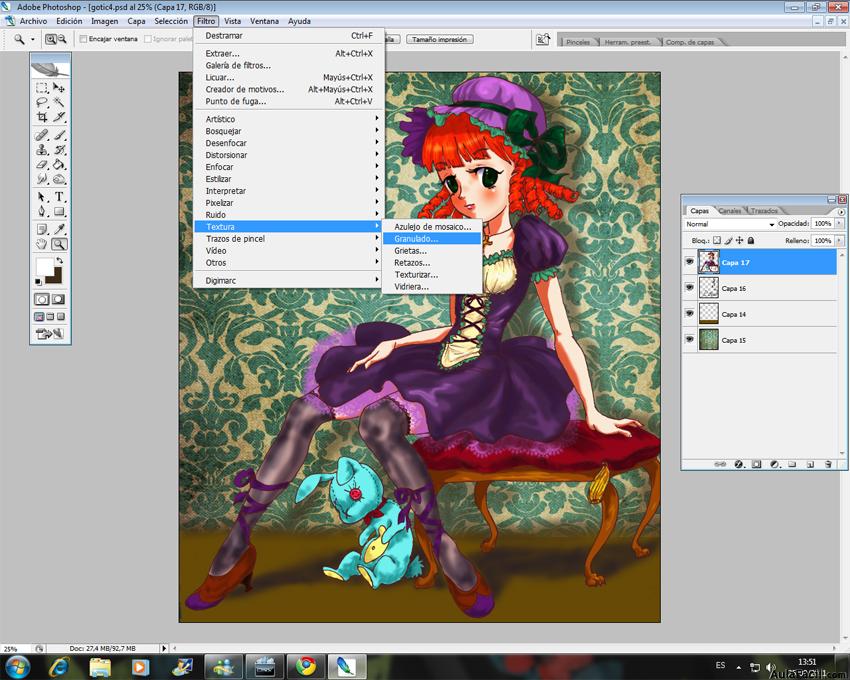Switch to Standard editing mode
This screenshot has width=850, height=680.
42,299
